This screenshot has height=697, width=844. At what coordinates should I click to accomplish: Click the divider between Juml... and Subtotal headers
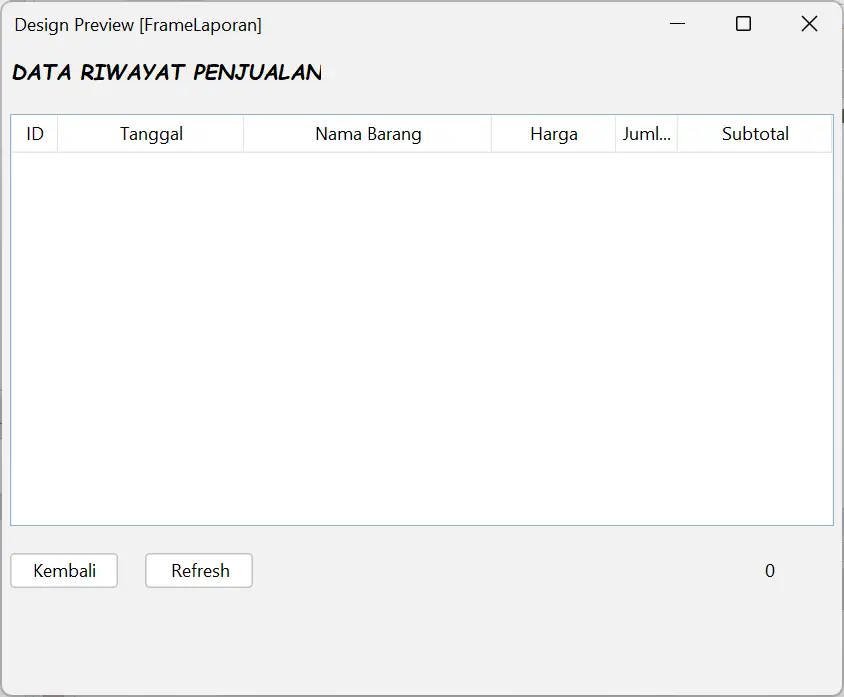coord(678,134)
